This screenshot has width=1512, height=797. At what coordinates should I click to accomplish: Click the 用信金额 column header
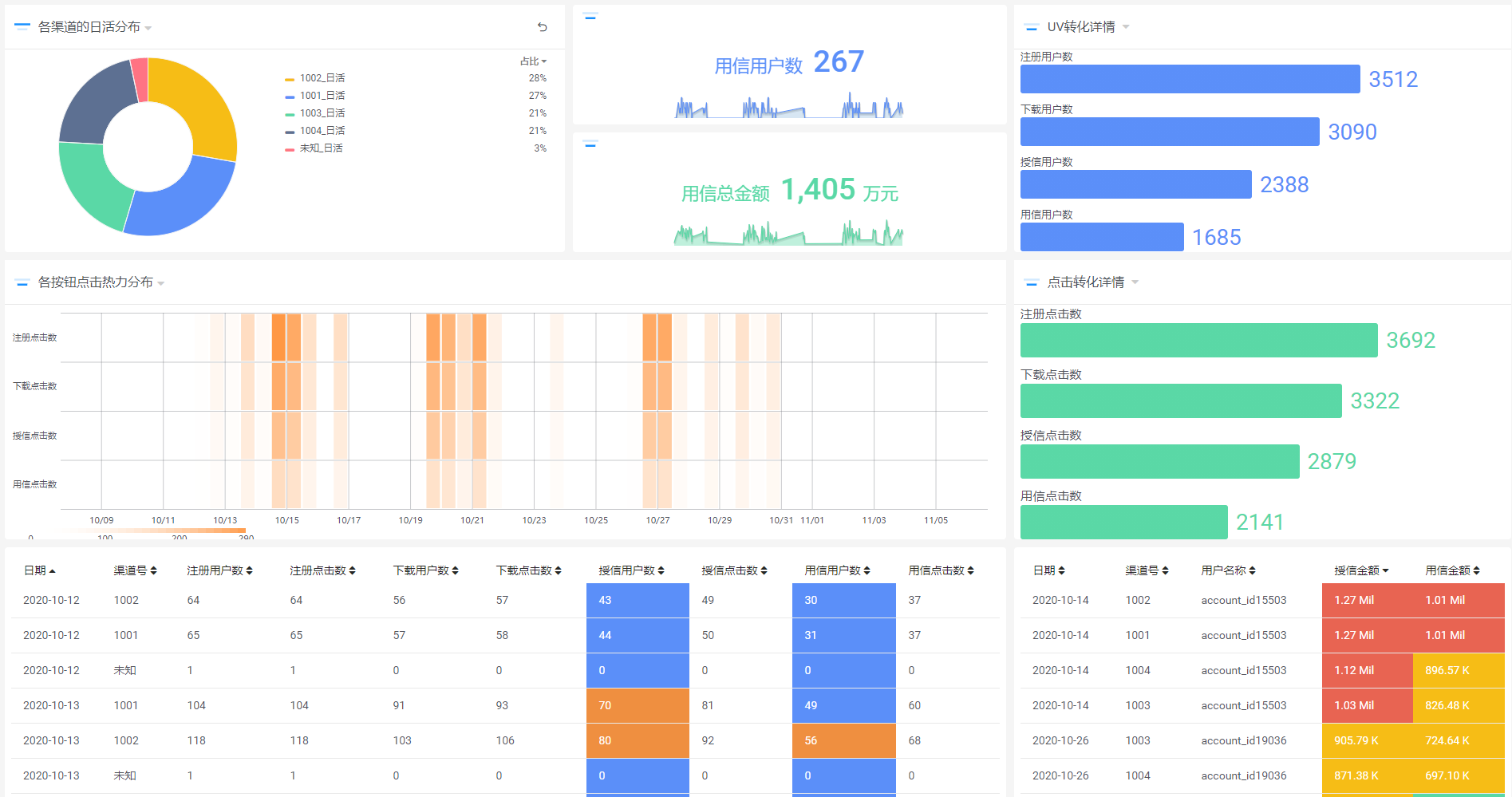coord(1447,571)
